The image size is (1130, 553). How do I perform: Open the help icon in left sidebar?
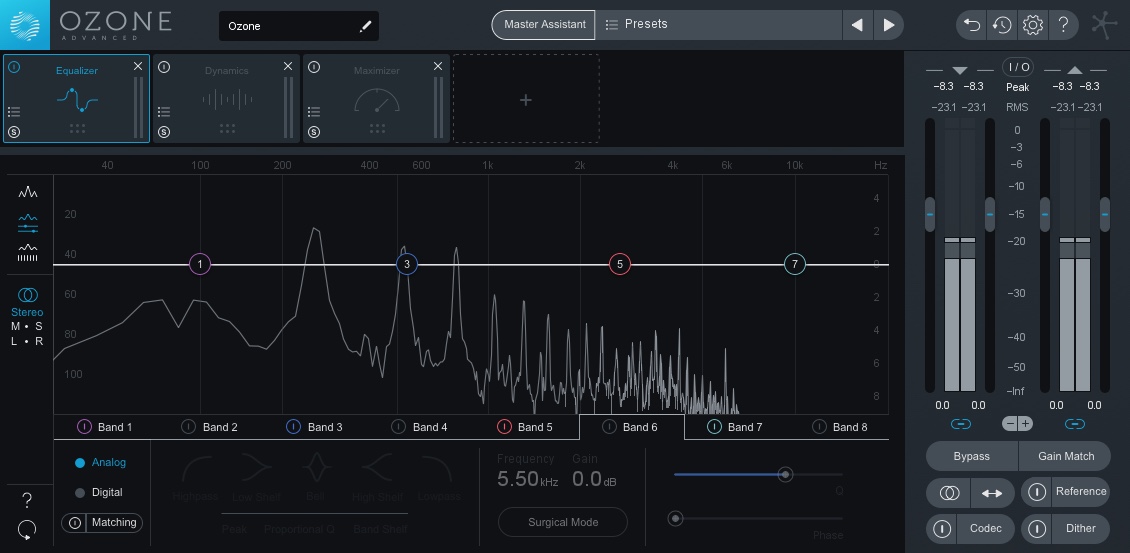click(27, 500)
